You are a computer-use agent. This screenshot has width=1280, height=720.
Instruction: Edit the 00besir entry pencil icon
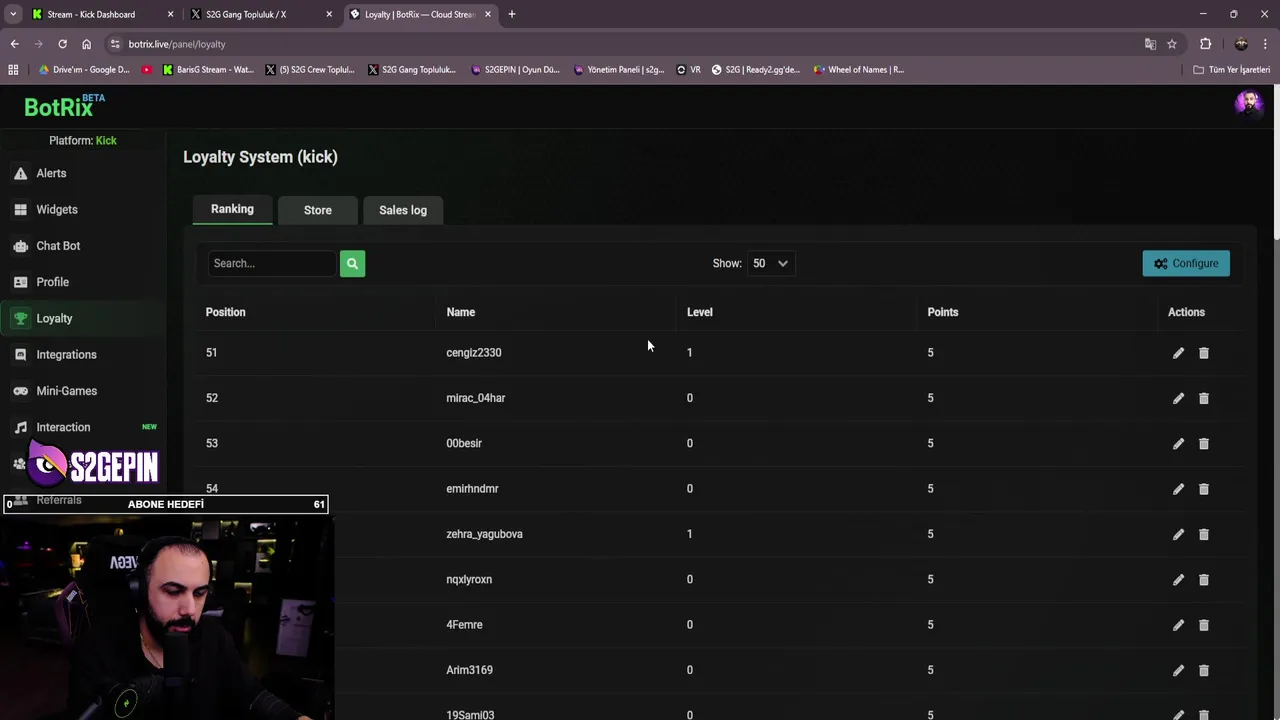pos(1178,444)
